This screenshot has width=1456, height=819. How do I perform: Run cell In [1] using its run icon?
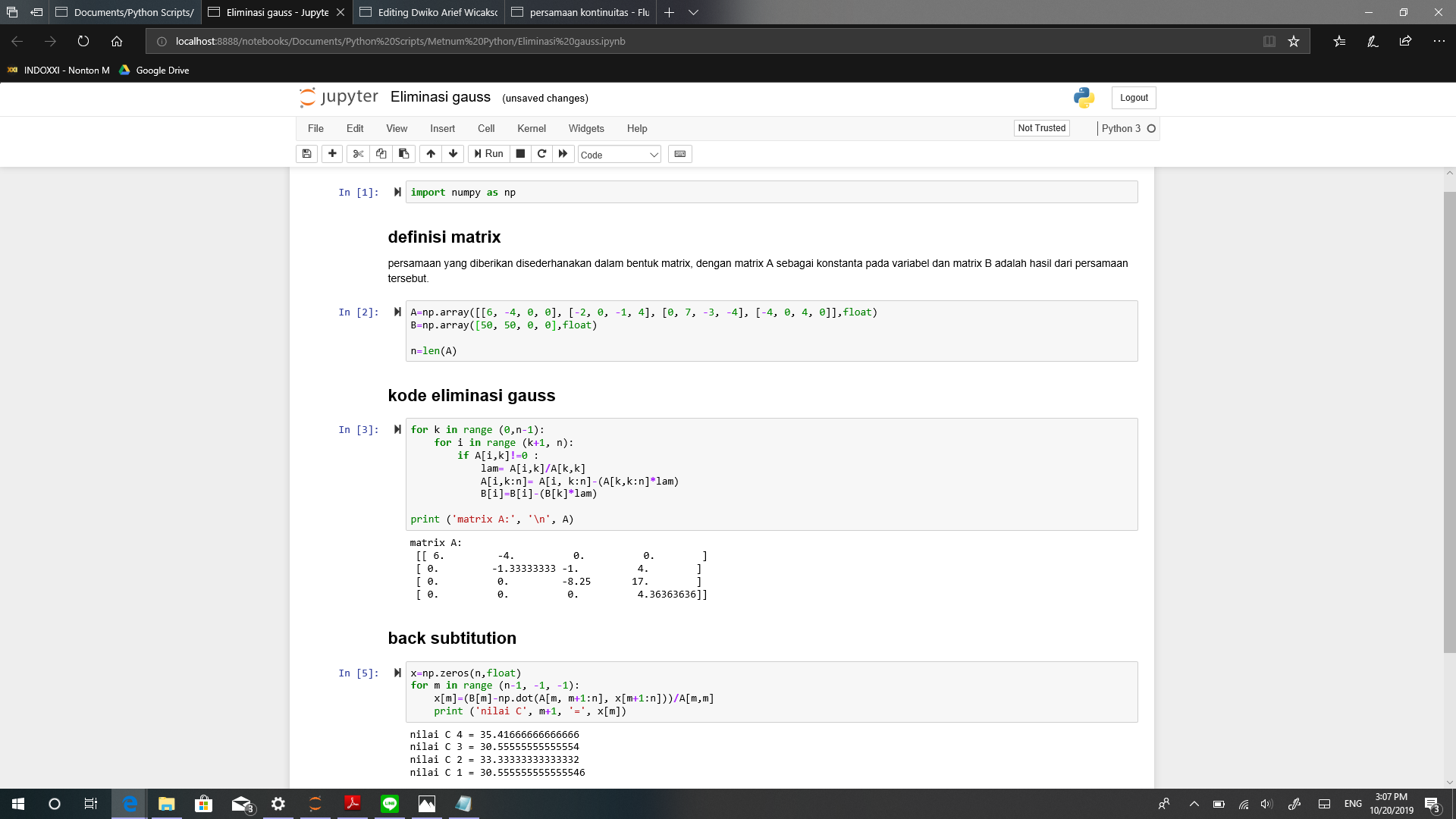pos(397,192)
